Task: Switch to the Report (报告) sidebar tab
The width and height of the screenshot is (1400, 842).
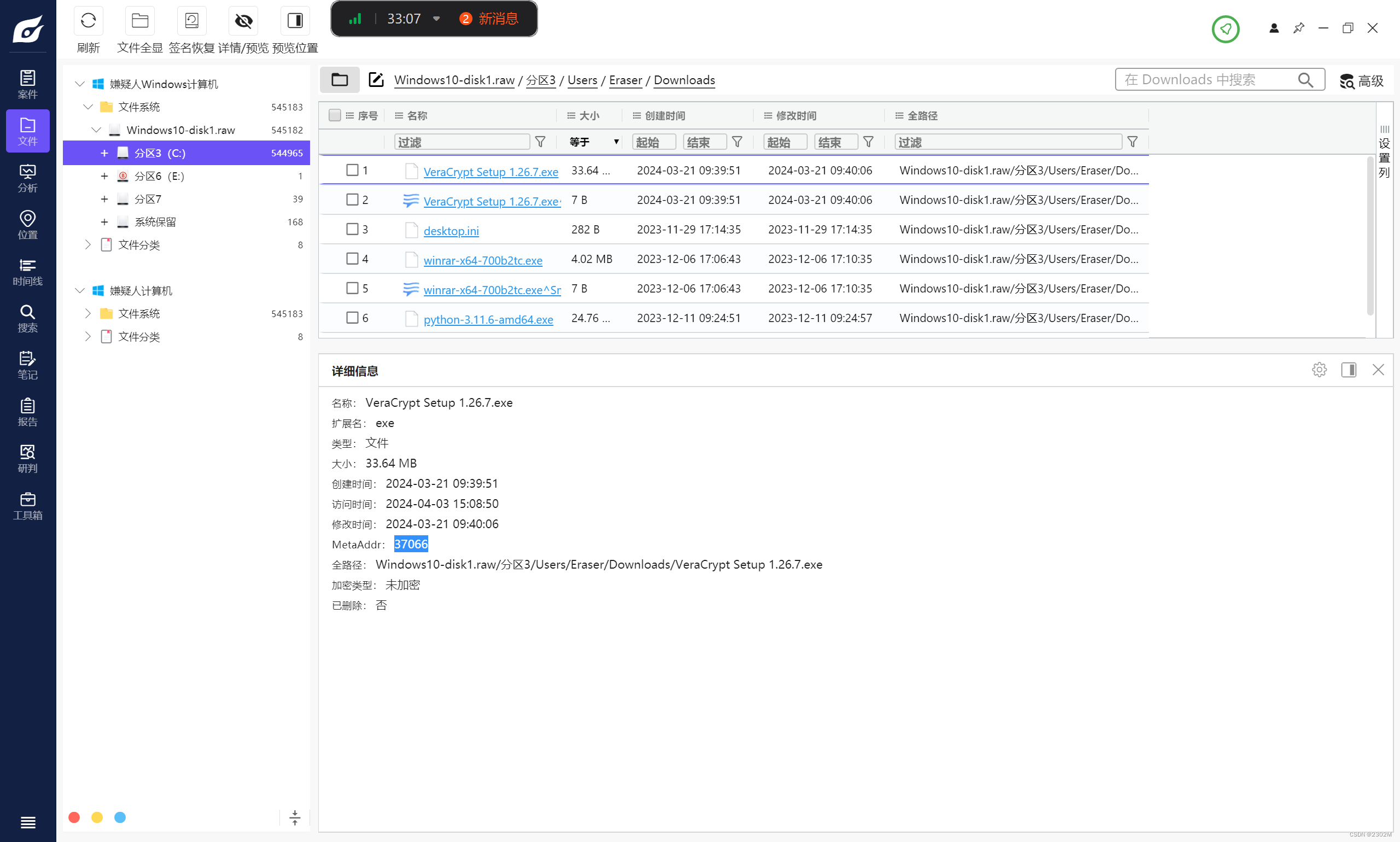Action: pyautogui.click(x=27, y=412)
